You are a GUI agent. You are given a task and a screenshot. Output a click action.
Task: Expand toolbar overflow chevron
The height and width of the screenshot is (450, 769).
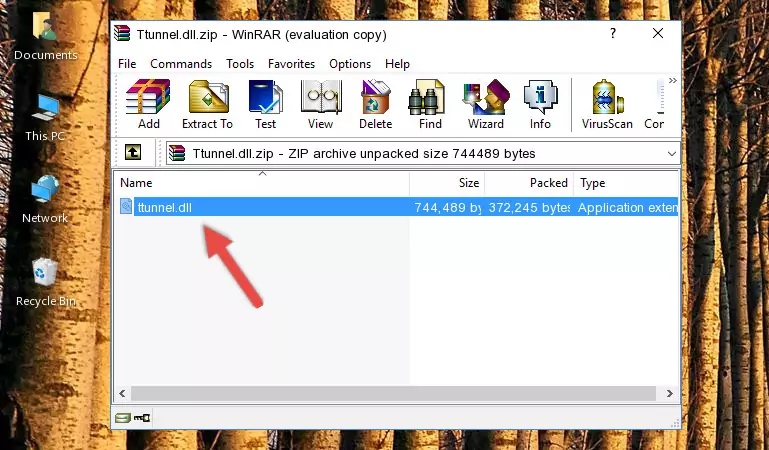[672, 80]
